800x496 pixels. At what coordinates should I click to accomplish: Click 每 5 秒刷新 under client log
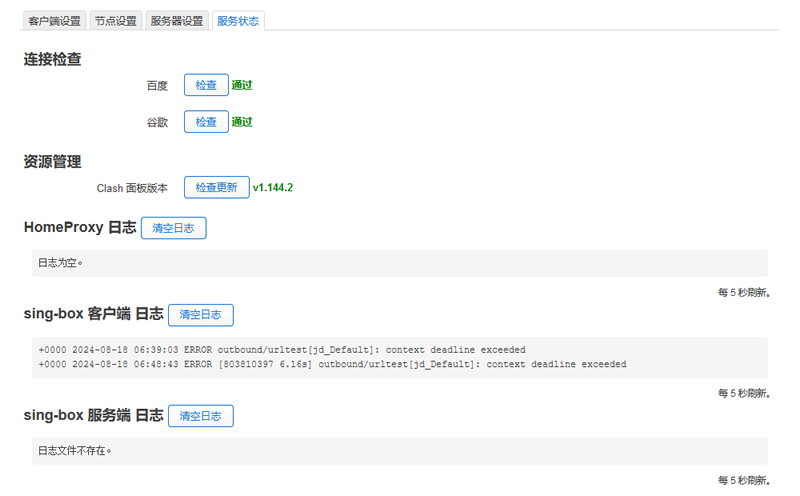(x=744, y=393)
